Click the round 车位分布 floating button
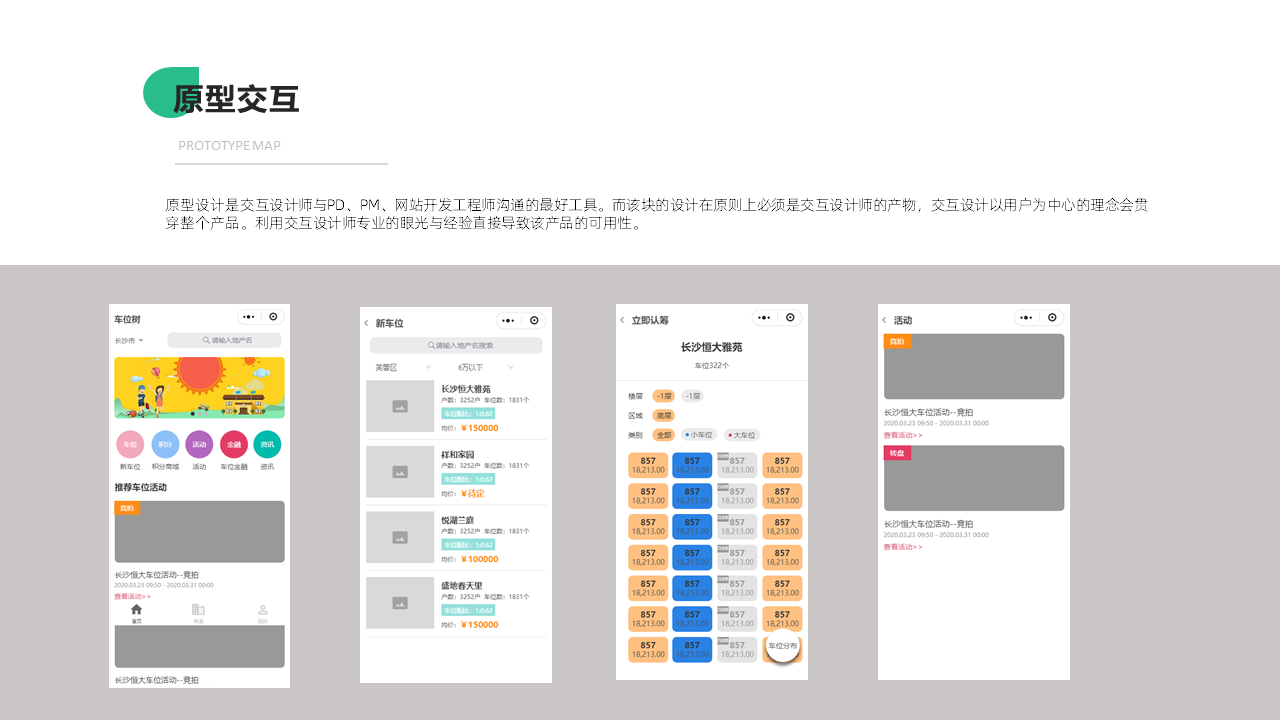1280x720 pixels. (783, 646)
